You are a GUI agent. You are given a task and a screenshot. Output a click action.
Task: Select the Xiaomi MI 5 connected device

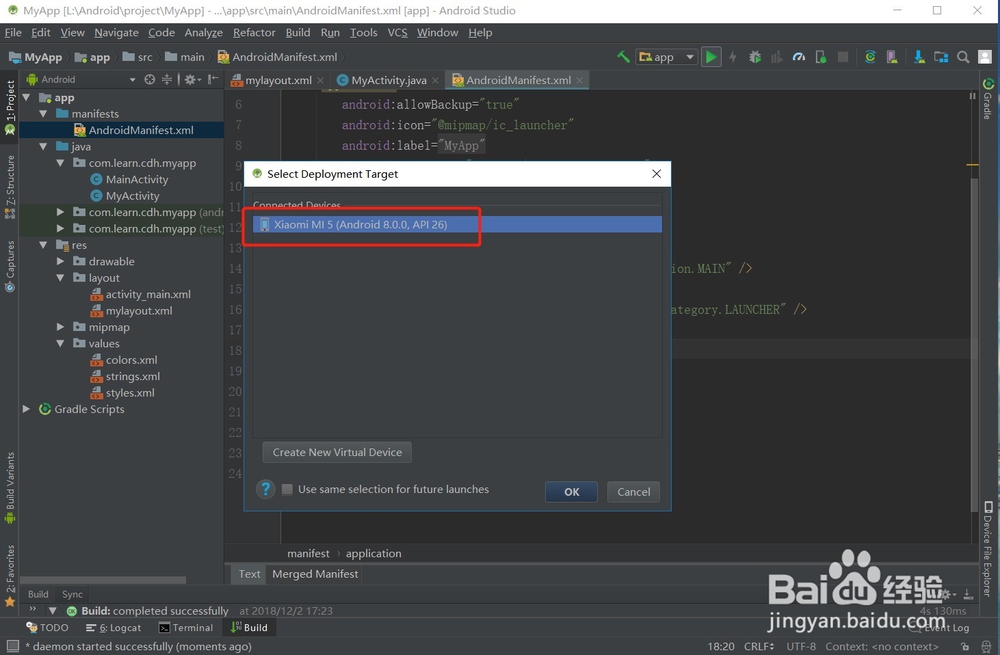[x=457, y=224]
